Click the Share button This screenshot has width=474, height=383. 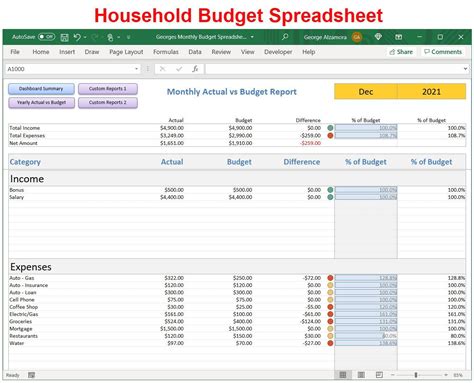point(401,52)
